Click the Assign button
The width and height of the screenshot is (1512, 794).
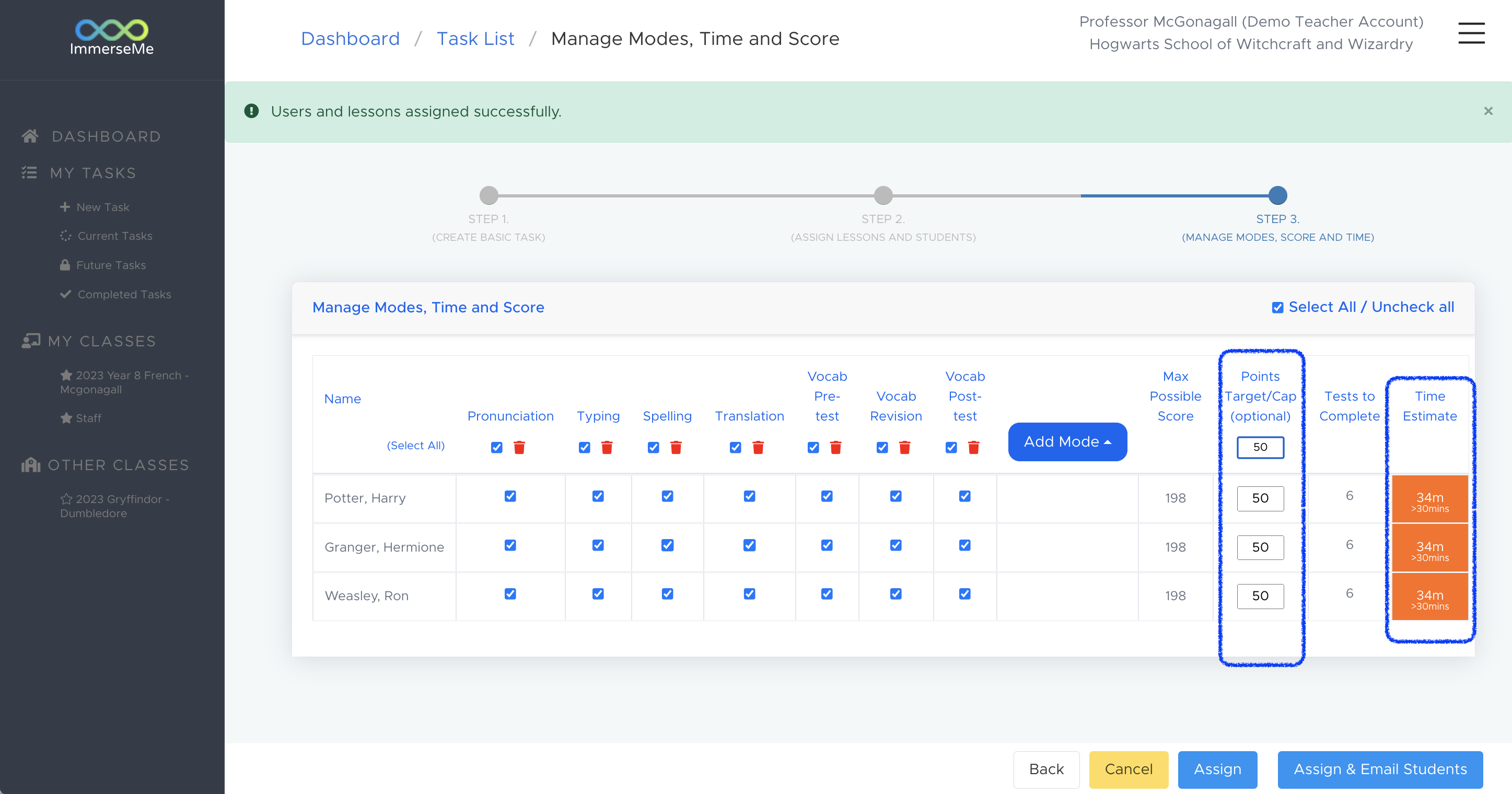[1217, 769]
